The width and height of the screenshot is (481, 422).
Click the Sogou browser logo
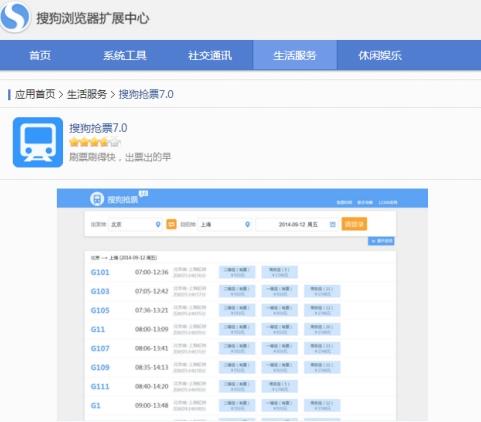coord(15,16)
